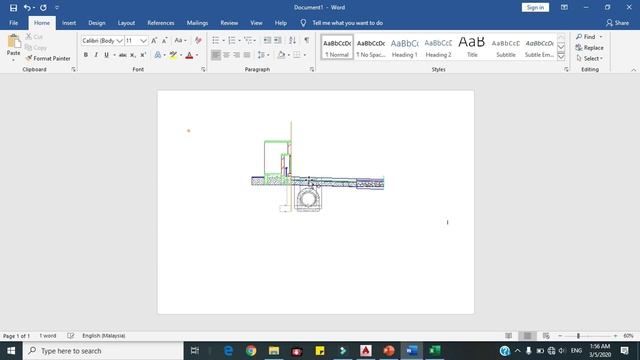The image size is (640, 360).
Task: Align text right
Action: pyautogui.click(x=237, y=55)
